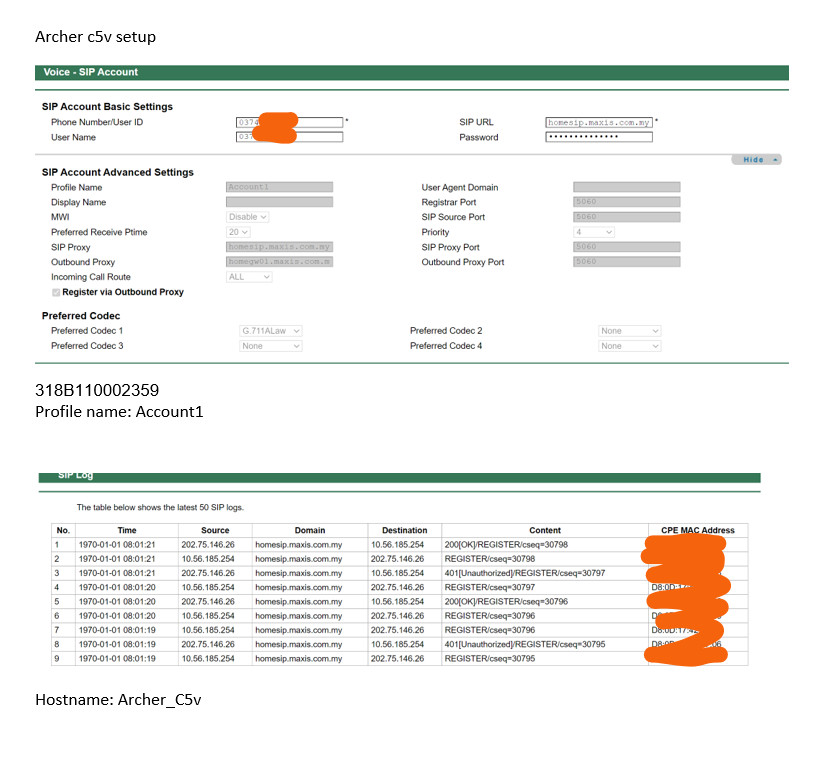
Task: Click the SIP Proxy field
Action: [x=279, y=247]
